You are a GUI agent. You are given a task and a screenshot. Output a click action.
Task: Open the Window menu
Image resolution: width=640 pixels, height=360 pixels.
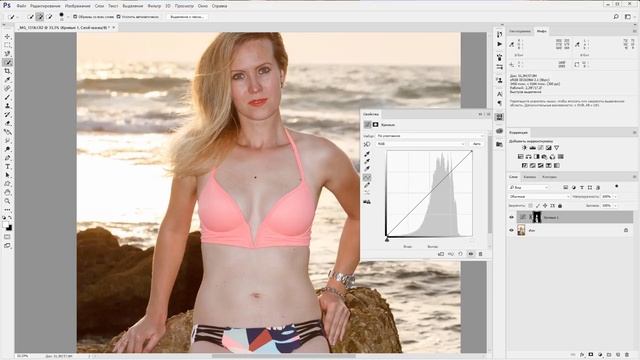[202, 6]
